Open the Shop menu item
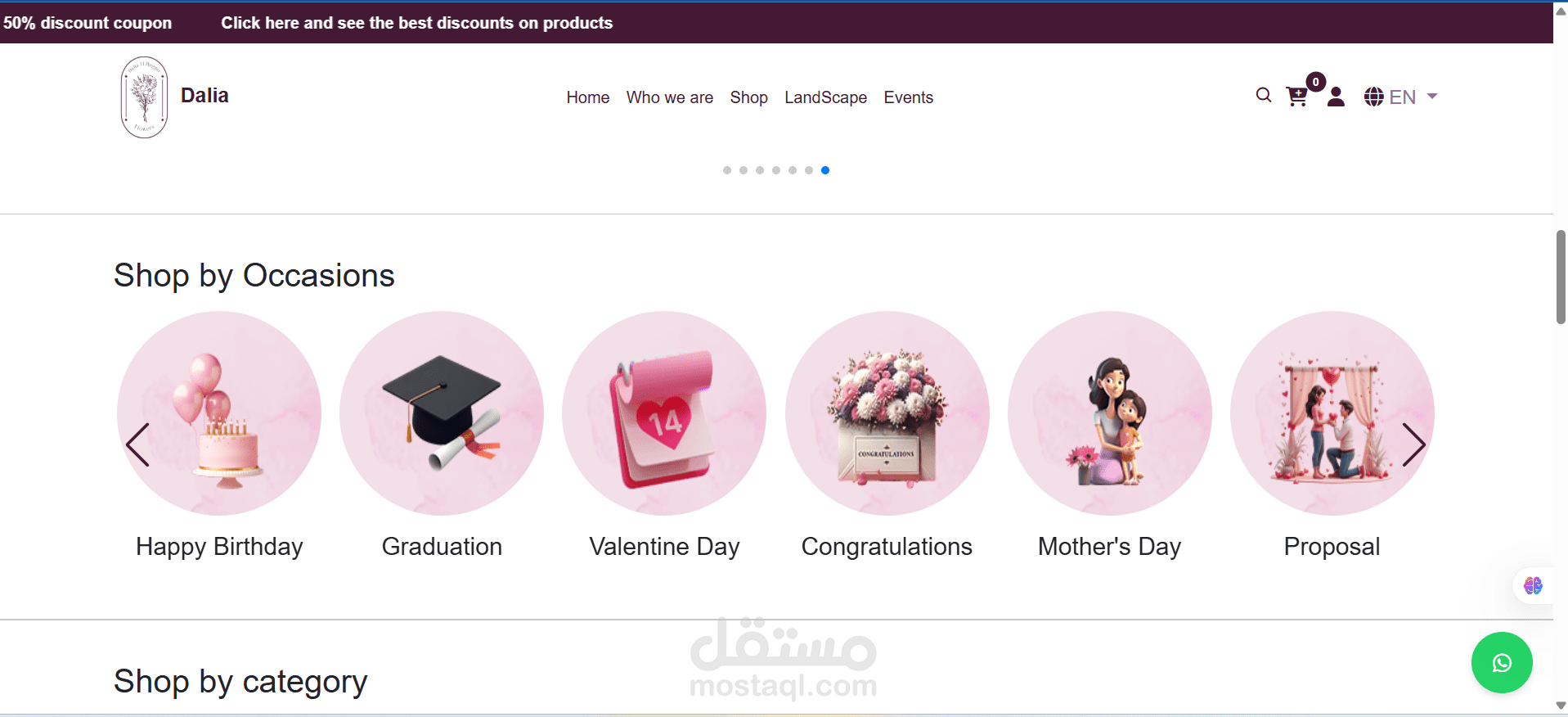Screen dimensions: 1568x717 point(748,97)
